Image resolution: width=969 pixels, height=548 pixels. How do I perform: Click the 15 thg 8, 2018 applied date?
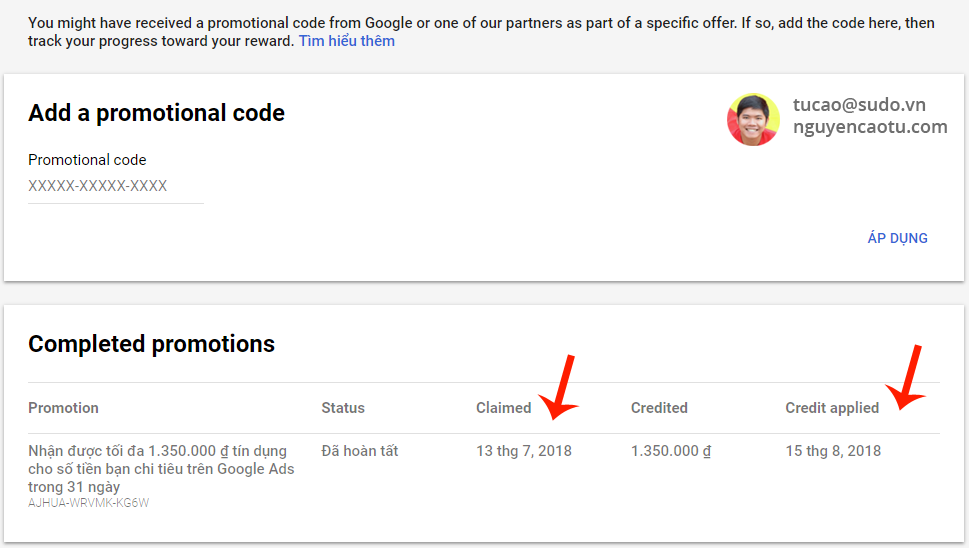point(833,451)
